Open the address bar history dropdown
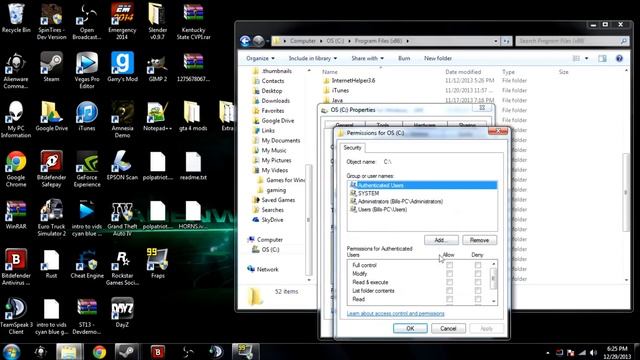This screenshot has width=640, height=360. tap(496, 41)
